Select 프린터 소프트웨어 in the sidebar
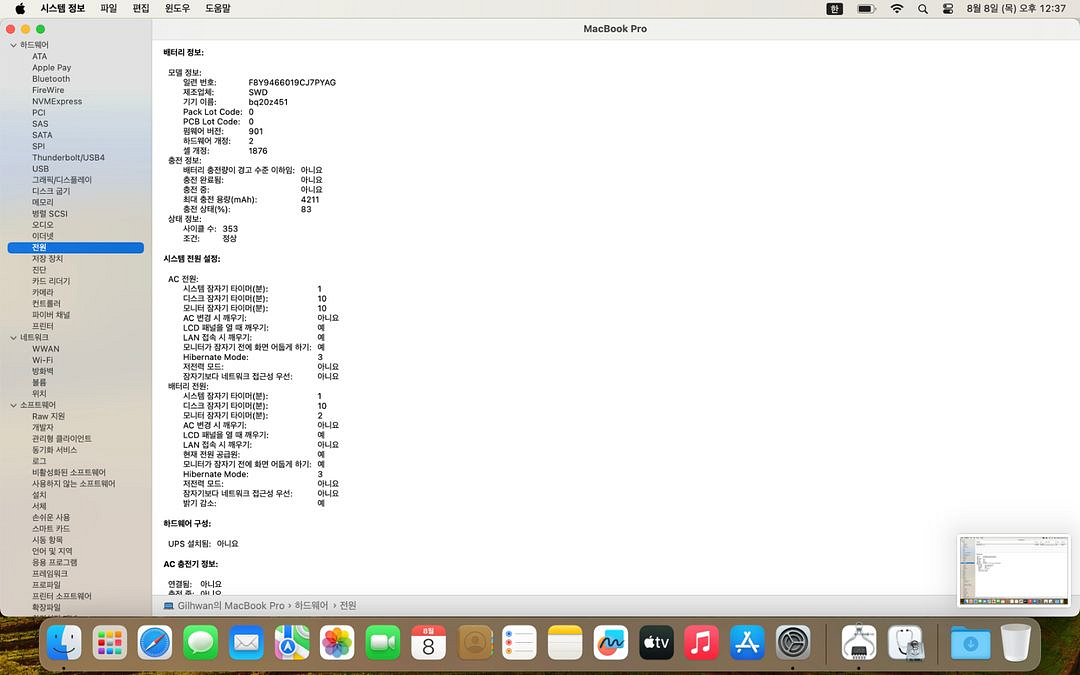The width and height of the screenshot is (1080, 675). point(62,596)
